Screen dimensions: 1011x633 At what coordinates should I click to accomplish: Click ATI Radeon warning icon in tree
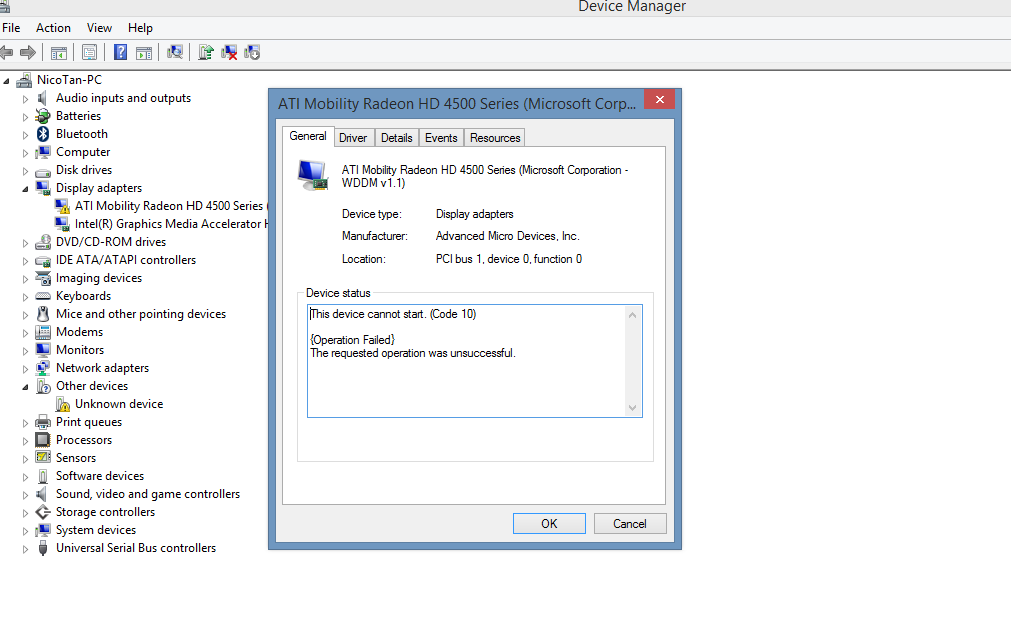[63, 206]
